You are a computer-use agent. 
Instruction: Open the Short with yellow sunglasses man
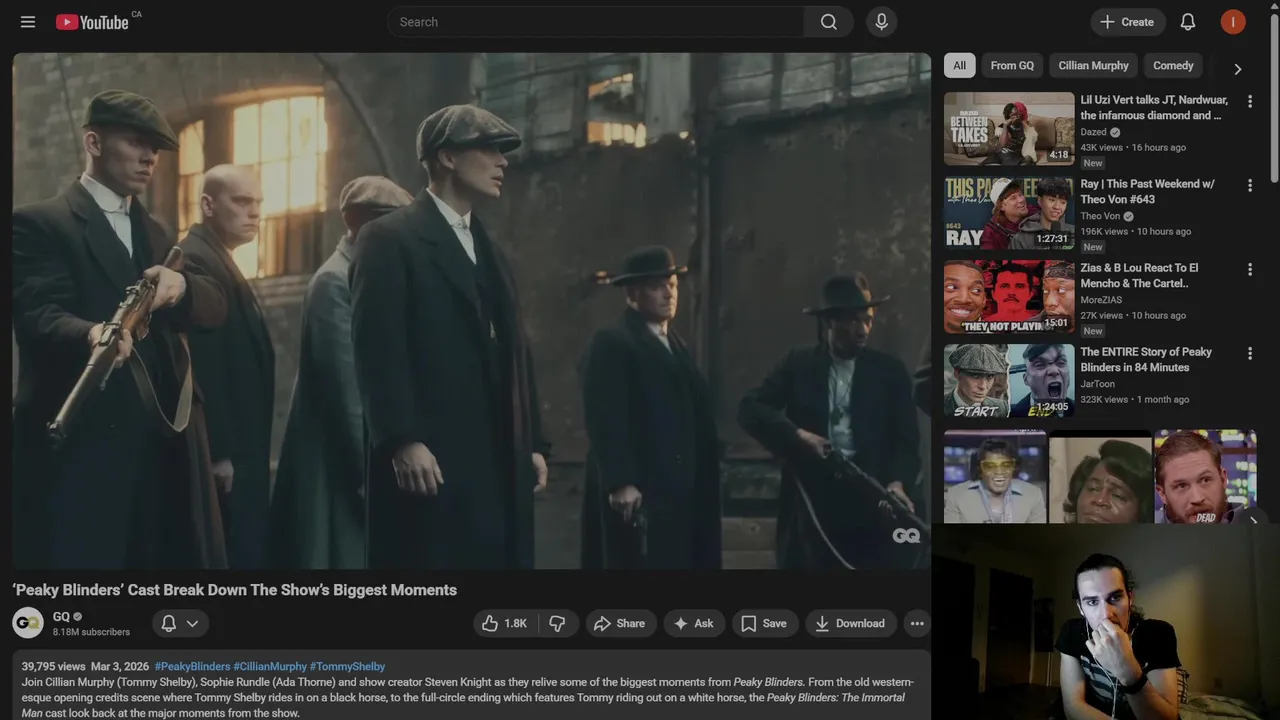(995, 477)
